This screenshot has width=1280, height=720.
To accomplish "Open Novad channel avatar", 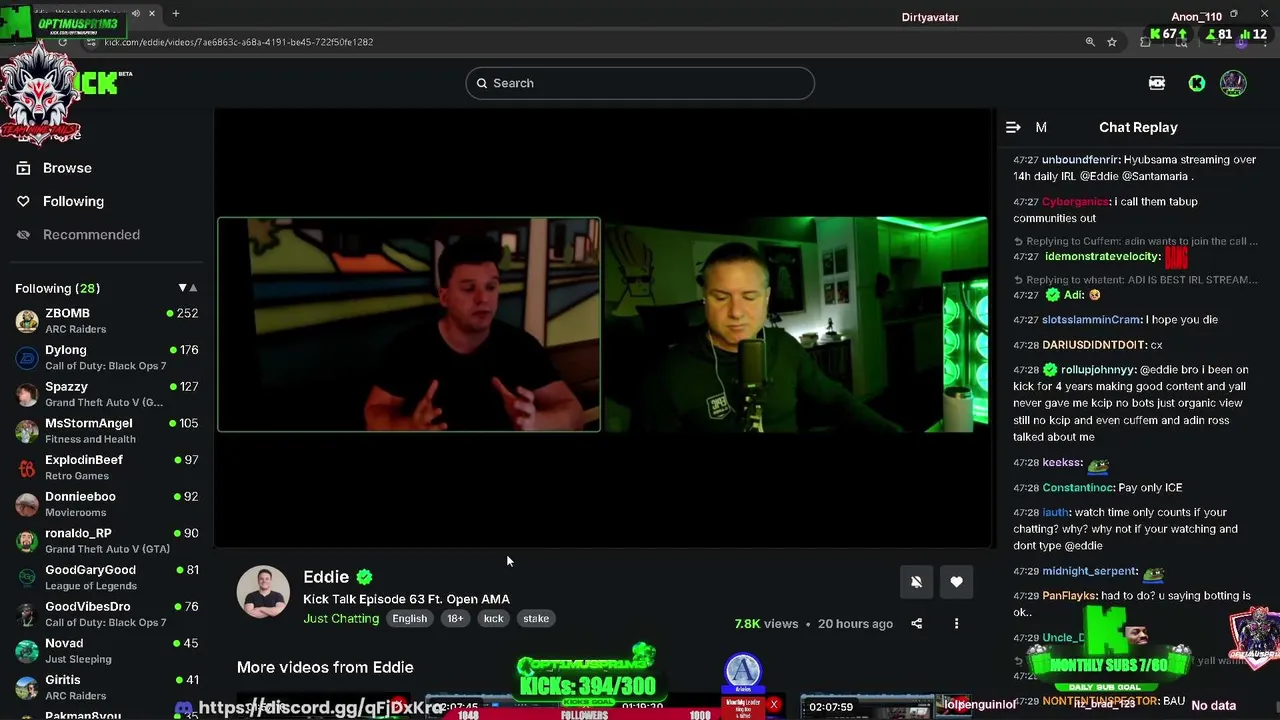I will pyautogui.click(x=27, y=651).
